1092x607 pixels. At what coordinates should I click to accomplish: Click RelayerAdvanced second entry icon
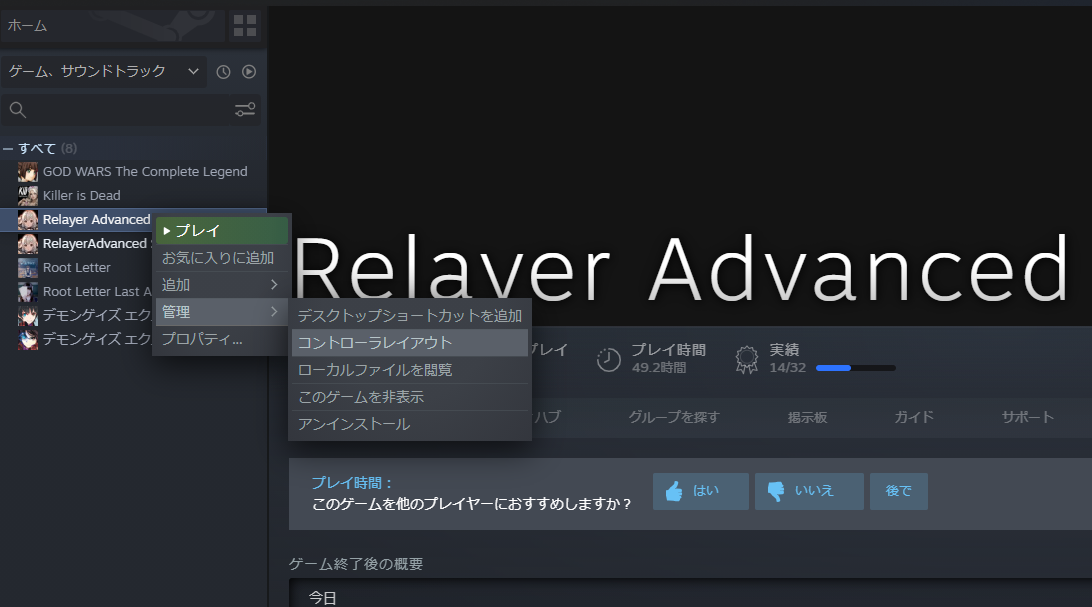pos(28,244)
